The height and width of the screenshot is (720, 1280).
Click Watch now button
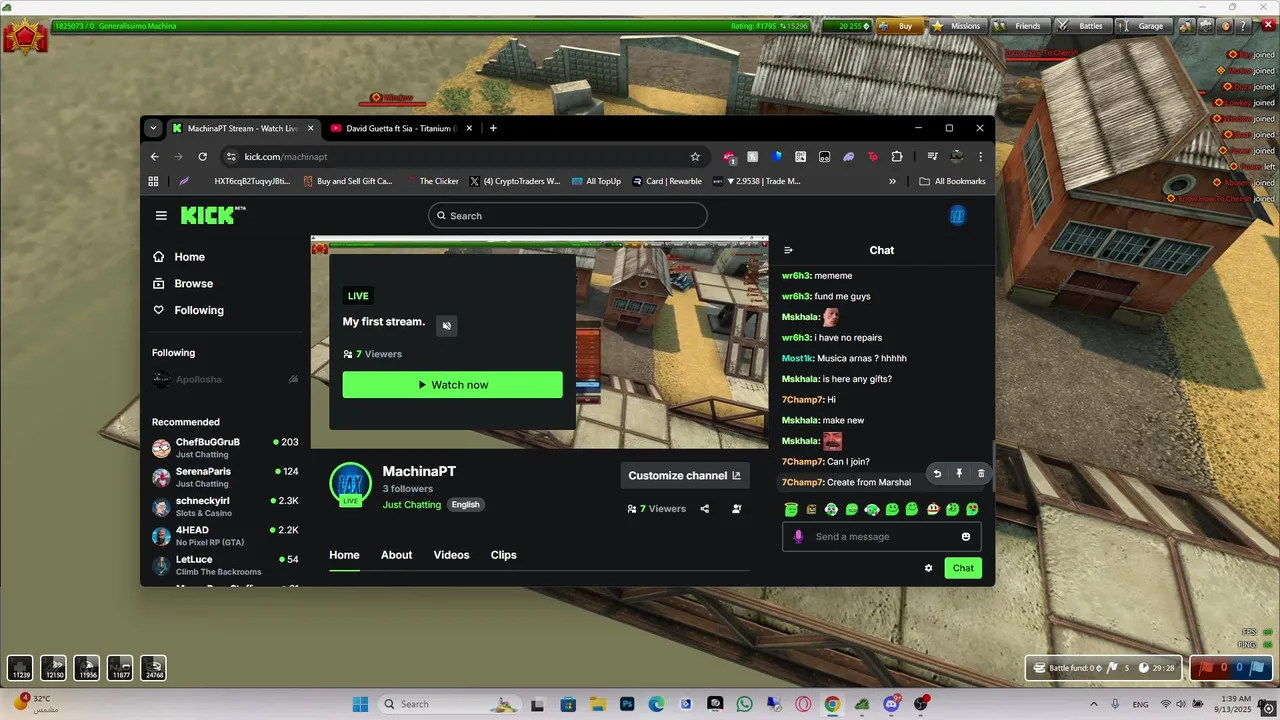pyautogui.click(x=452, y=385)
